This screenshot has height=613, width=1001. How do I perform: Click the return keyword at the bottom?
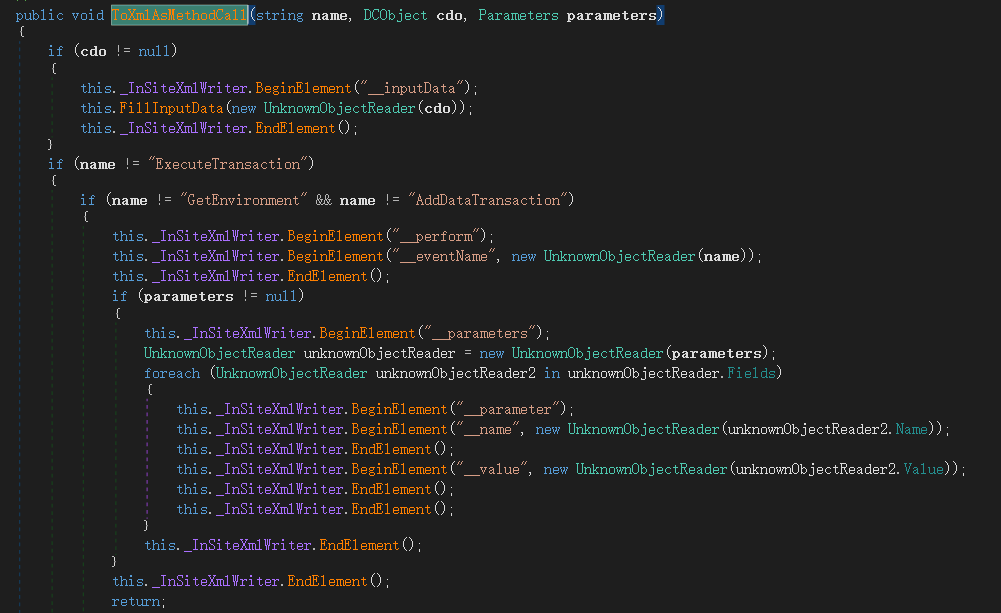tap(137, 601)
